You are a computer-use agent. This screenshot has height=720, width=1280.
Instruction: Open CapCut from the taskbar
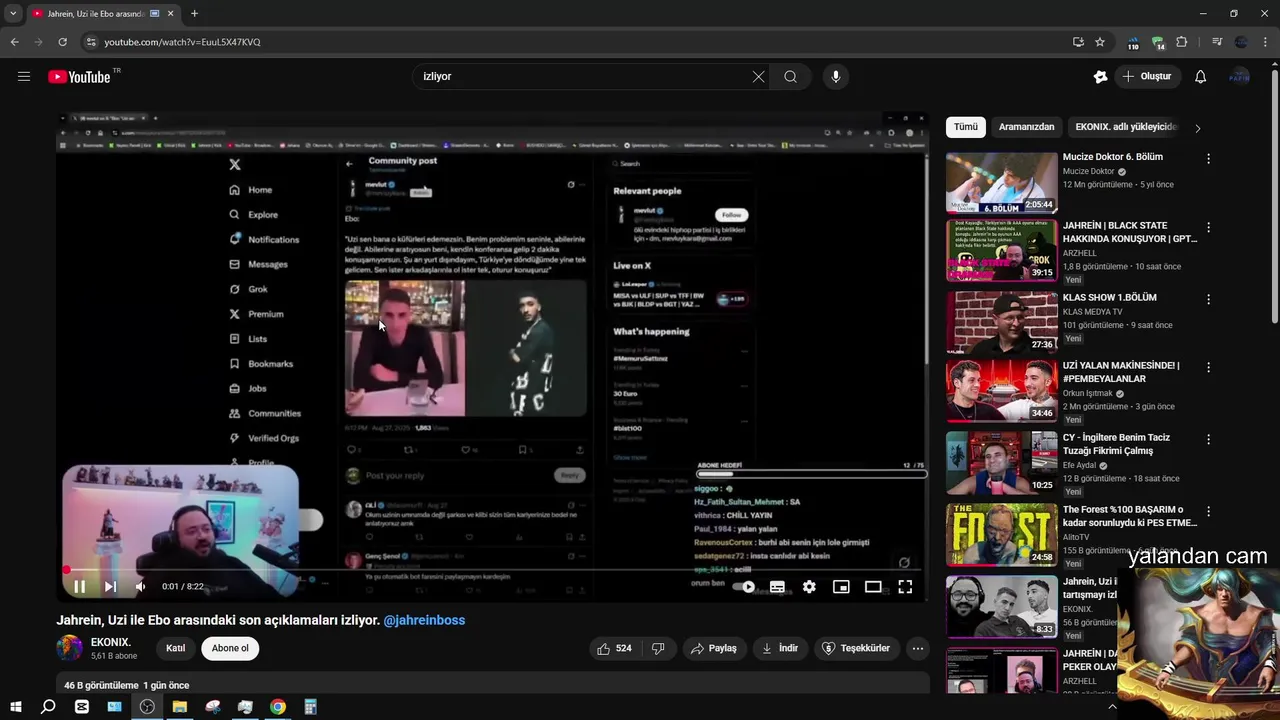pyautogui.click(x=82, y=707)
